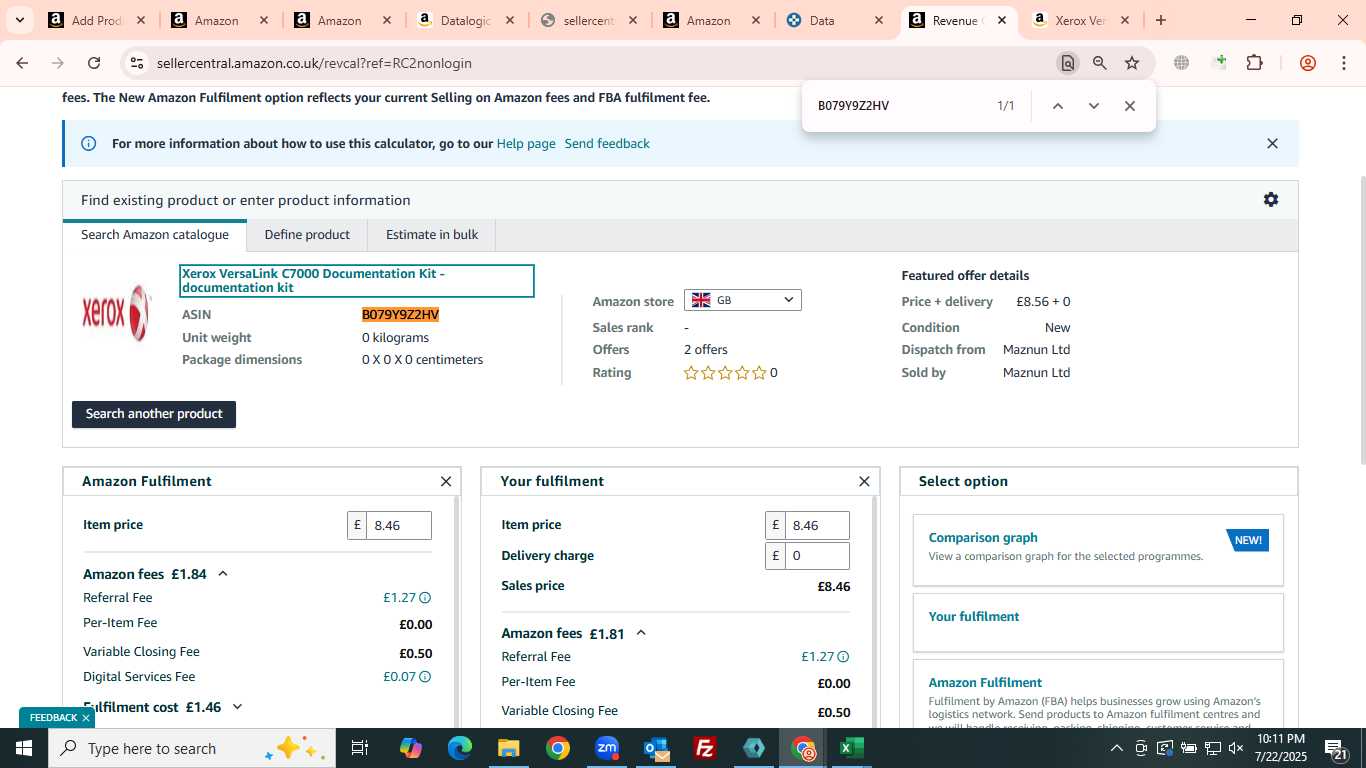The height and width of the screenshot is (768, 1366).
Task: Click Search another product button
Action: (154, 414)
